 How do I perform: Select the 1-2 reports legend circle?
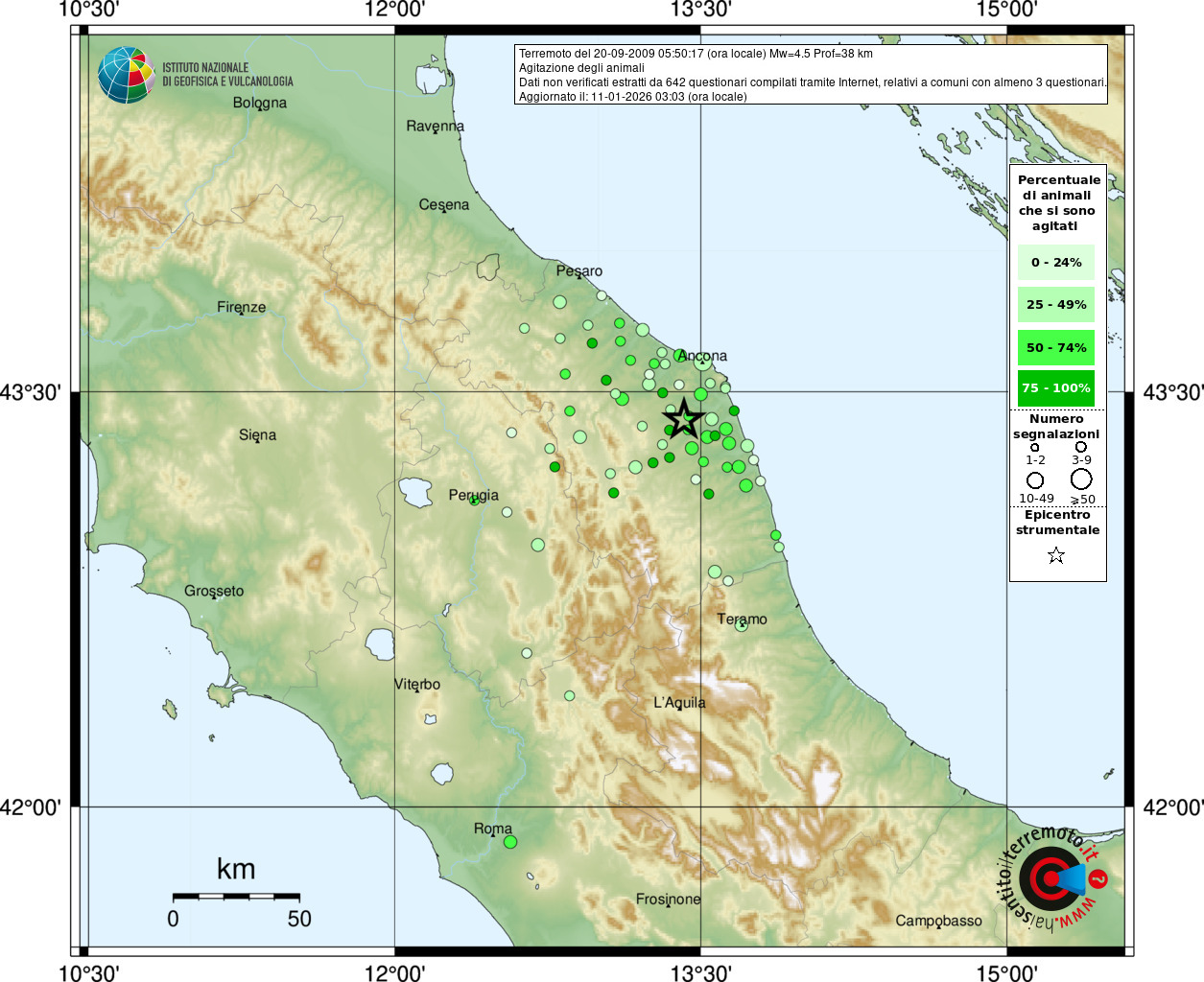tap(1034, 447)
